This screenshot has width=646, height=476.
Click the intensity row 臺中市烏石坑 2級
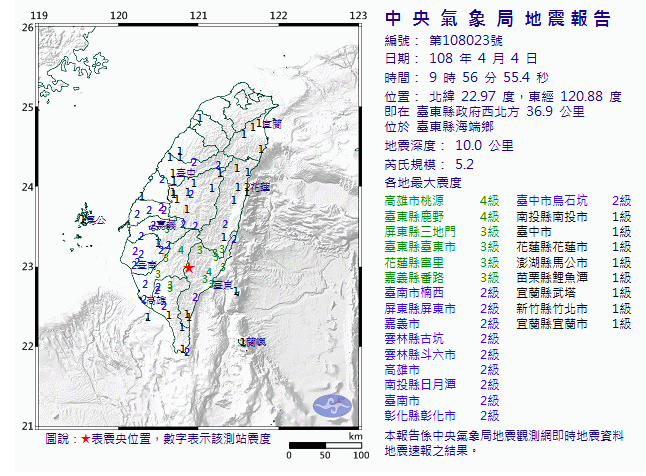tap(574, 201)
